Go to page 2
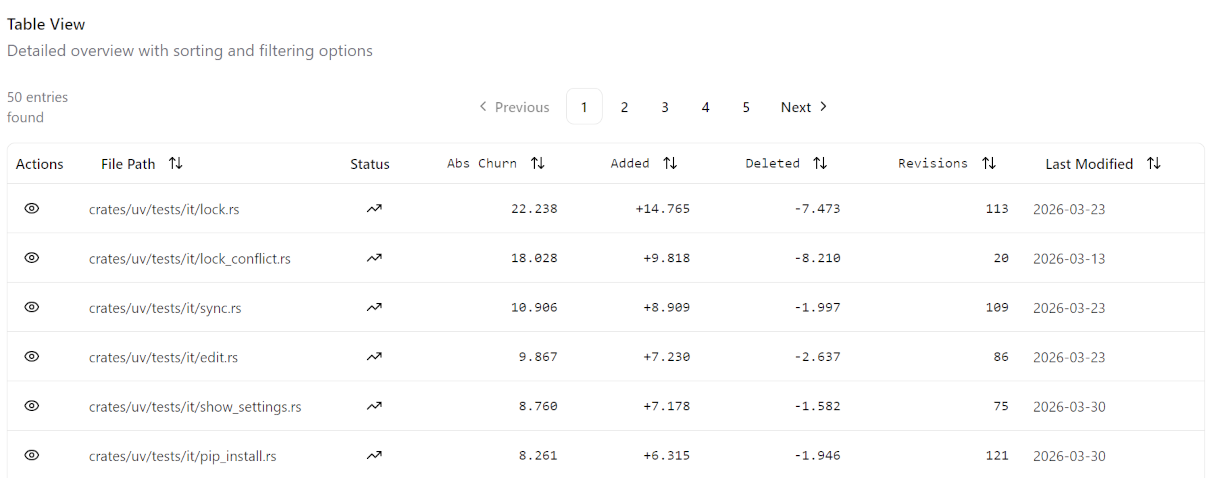This screenshot has height=478, width=1220. (x=624, y=107)
